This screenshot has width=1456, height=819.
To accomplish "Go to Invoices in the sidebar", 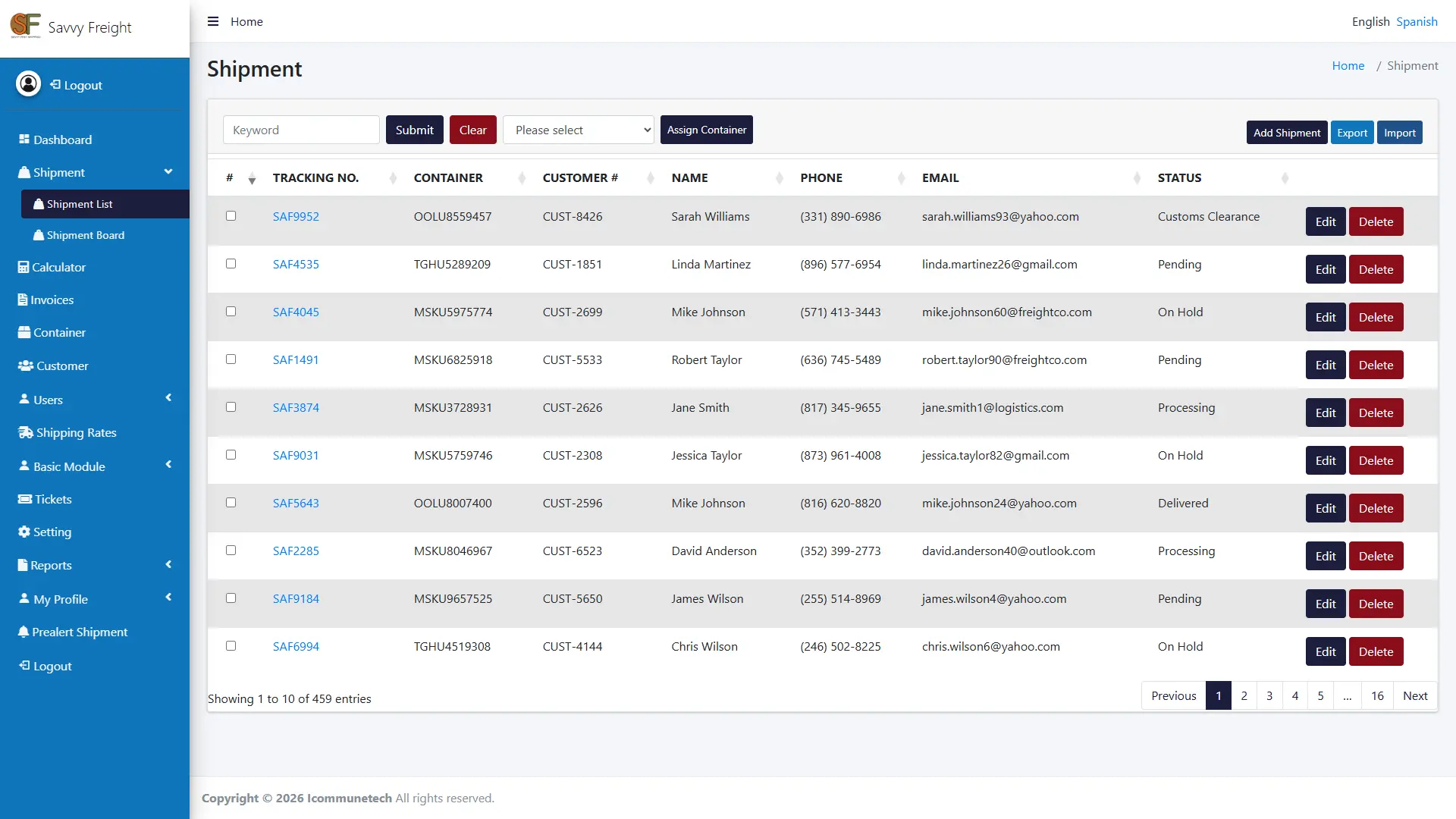I will (x=45, y=300).
